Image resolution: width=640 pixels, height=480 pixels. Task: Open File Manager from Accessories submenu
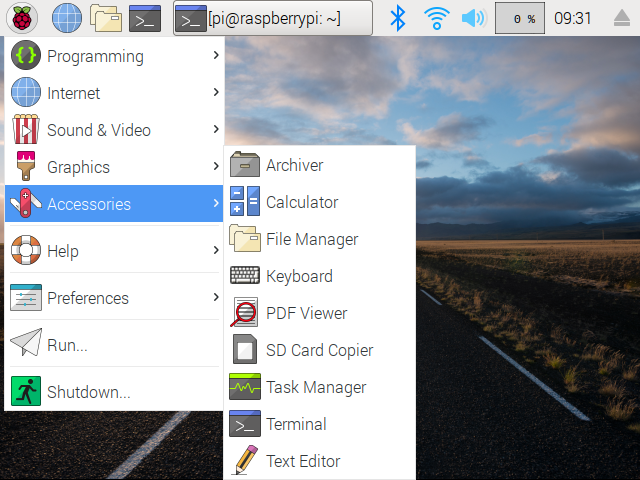coord(320,239)
